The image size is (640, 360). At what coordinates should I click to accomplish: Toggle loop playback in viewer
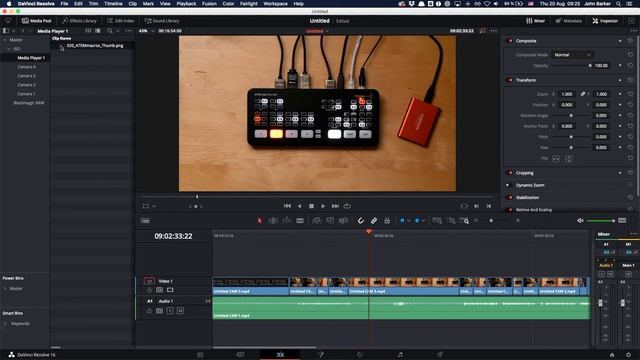347,206
